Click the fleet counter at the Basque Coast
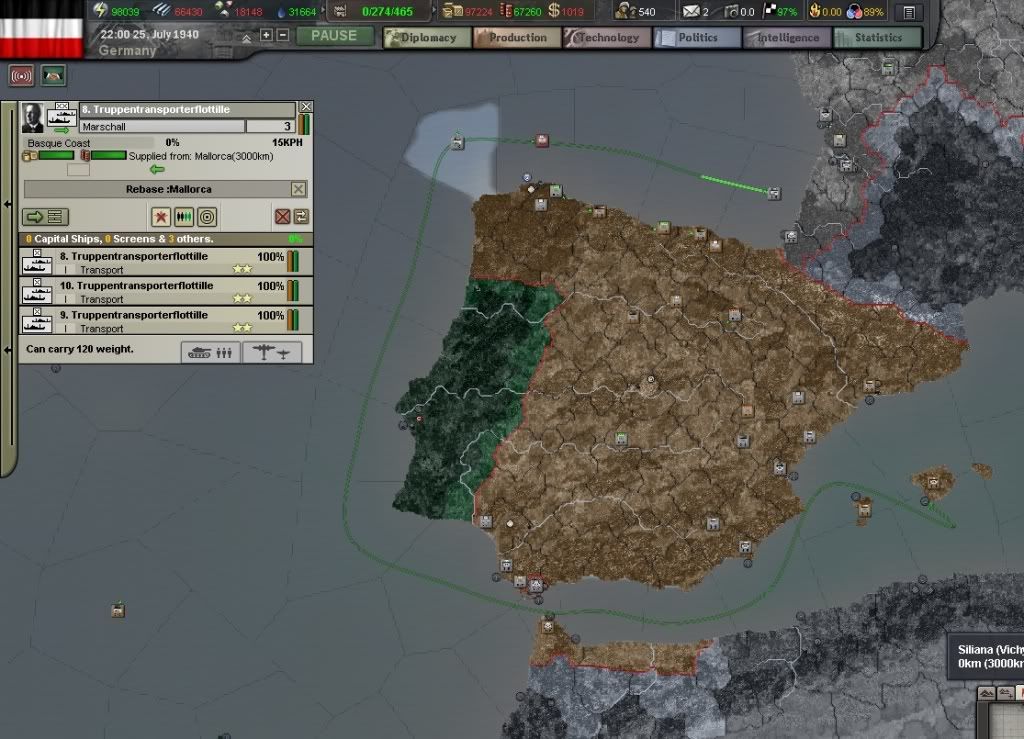This screenshot has width=1024, height=739. 774,193
